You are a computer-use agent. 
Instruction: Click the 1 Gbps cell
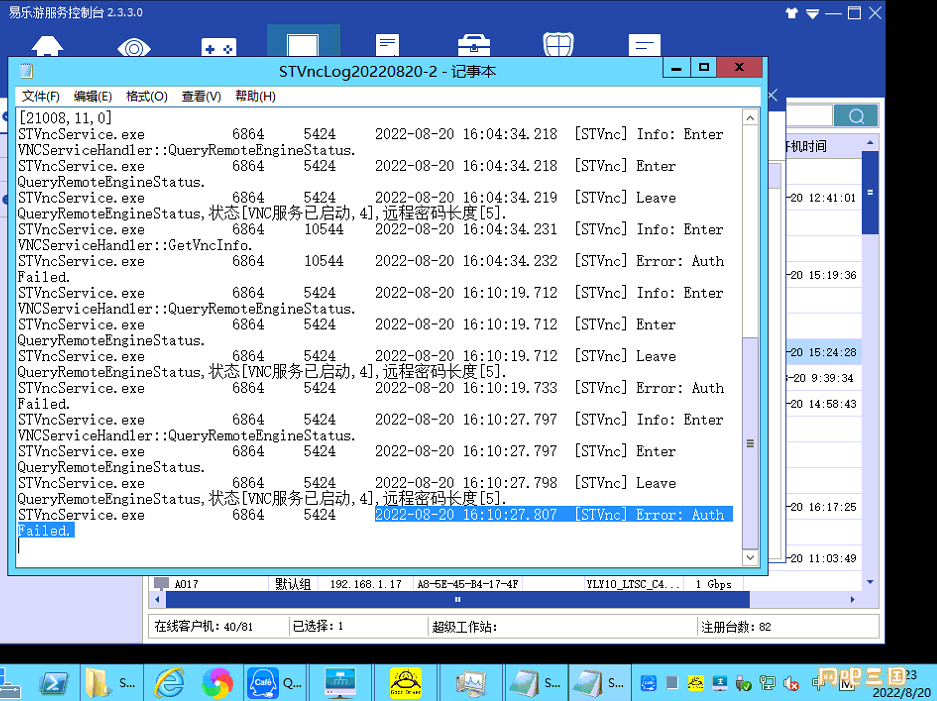[714, 584]
